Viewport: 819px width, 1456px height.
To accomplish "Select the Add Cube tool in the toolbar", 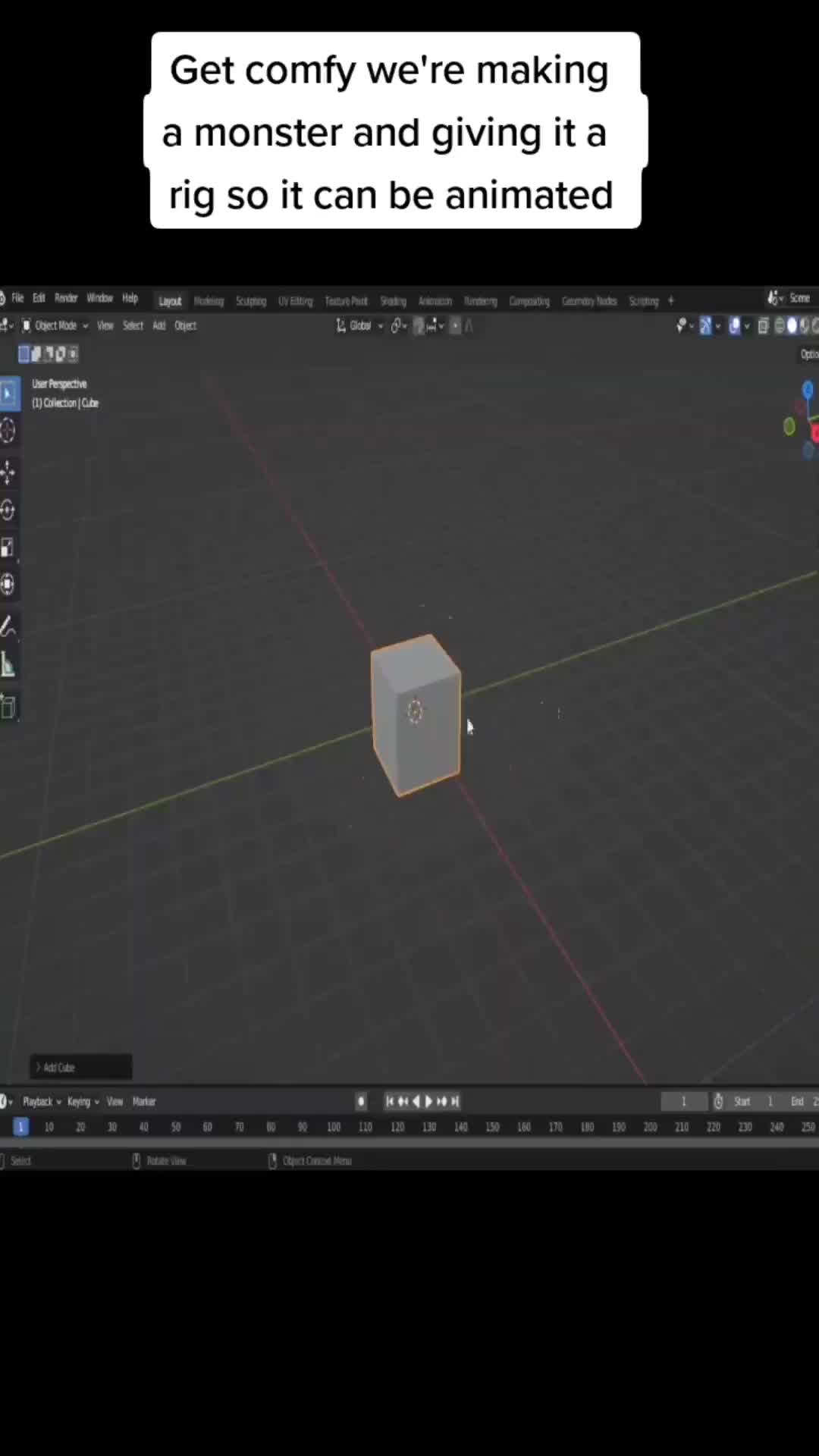I will [8, 707].
